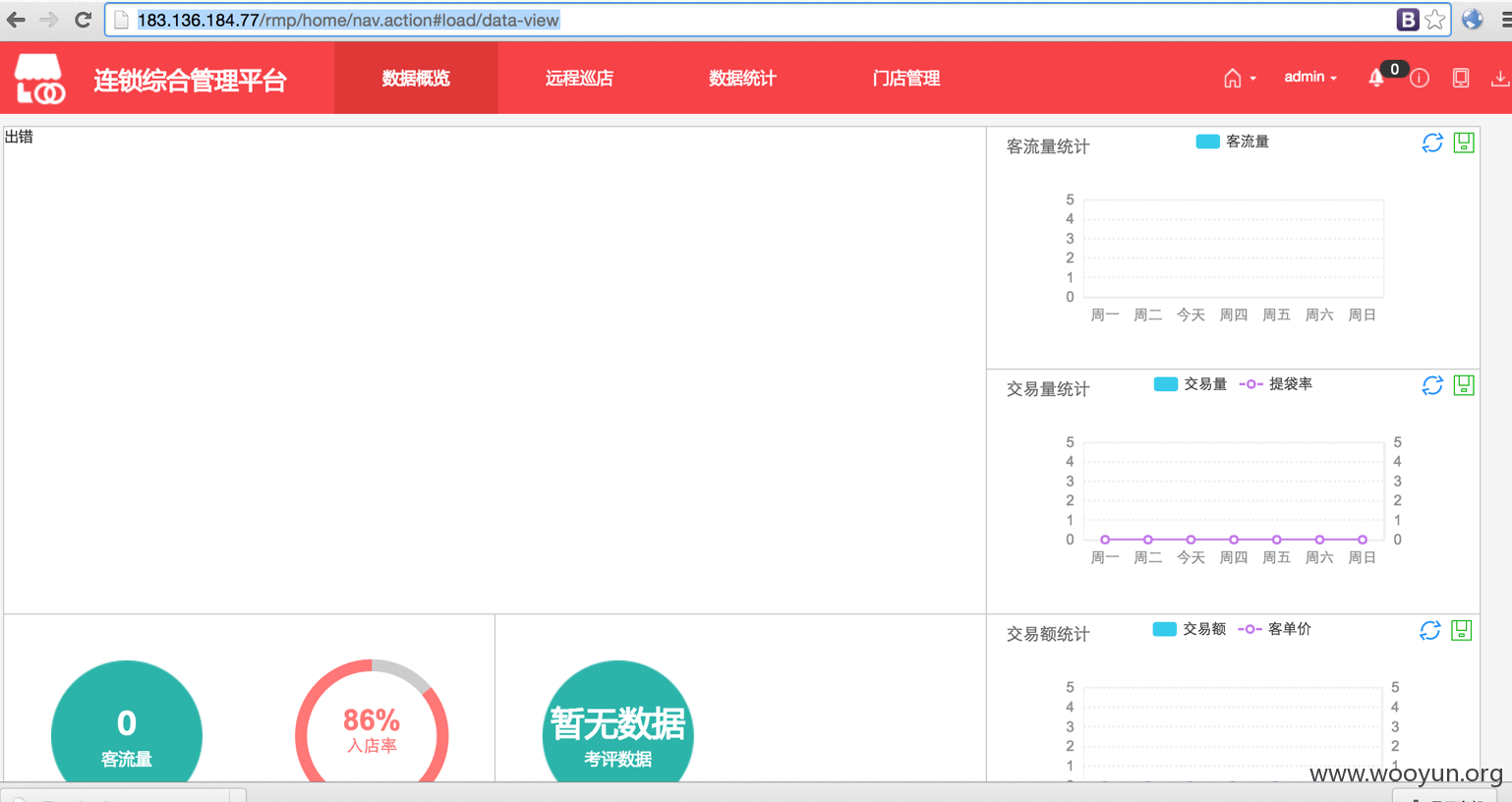Click the download icon in the header
This screenshot has height=802, width=1512.
pos(1500,79)
